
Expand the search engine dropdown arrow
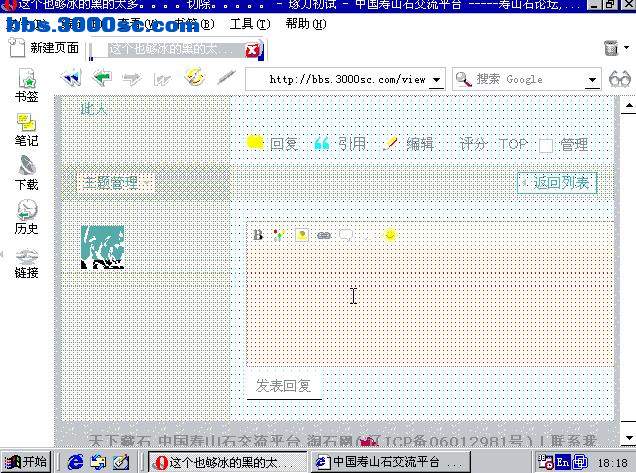592,80
